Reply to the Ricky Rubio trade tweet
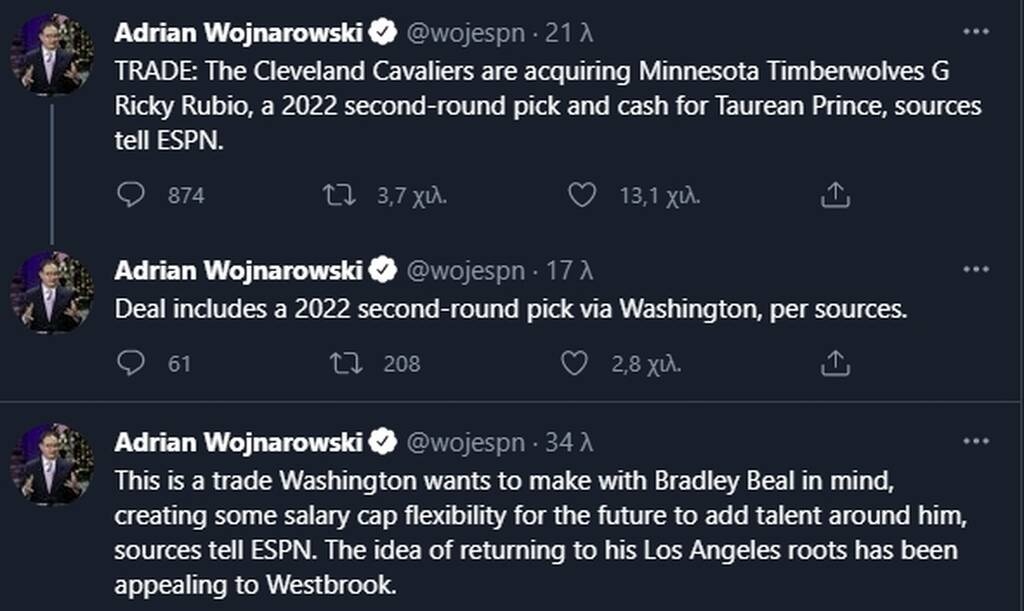Image resolution: width=1024 pixels, height=611 pixels. coord(131,195)
